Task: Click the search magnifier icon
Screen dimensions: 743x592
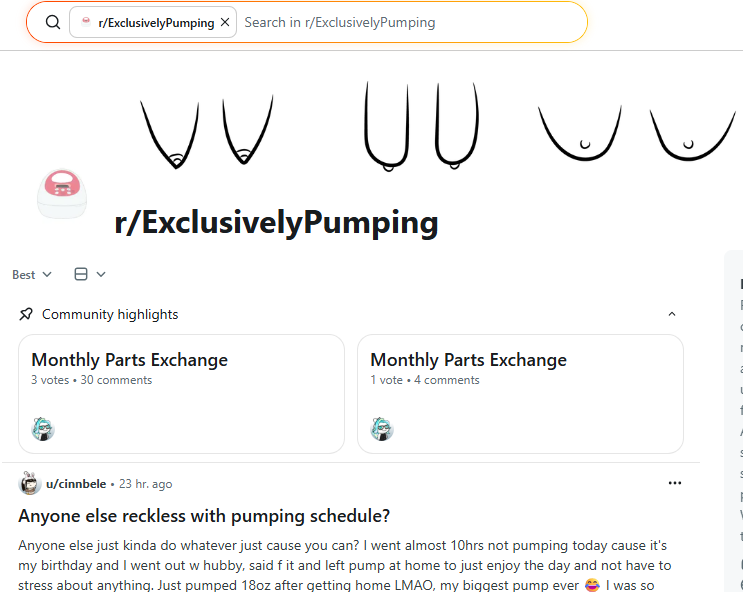Action: point(53,22)
